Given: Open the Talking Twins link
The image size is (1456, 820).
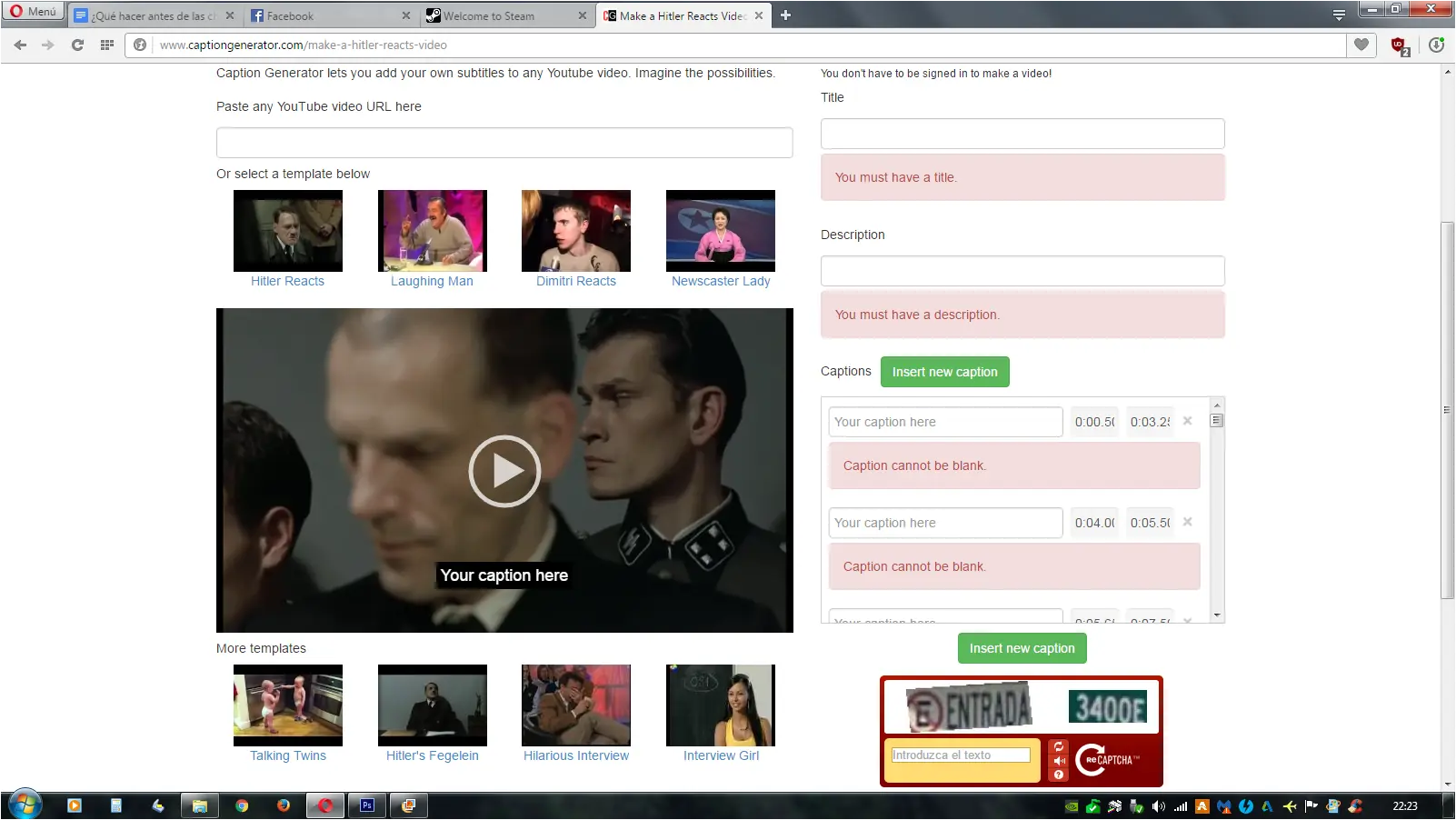Looking at the screenshot, I should click(288, 755).
